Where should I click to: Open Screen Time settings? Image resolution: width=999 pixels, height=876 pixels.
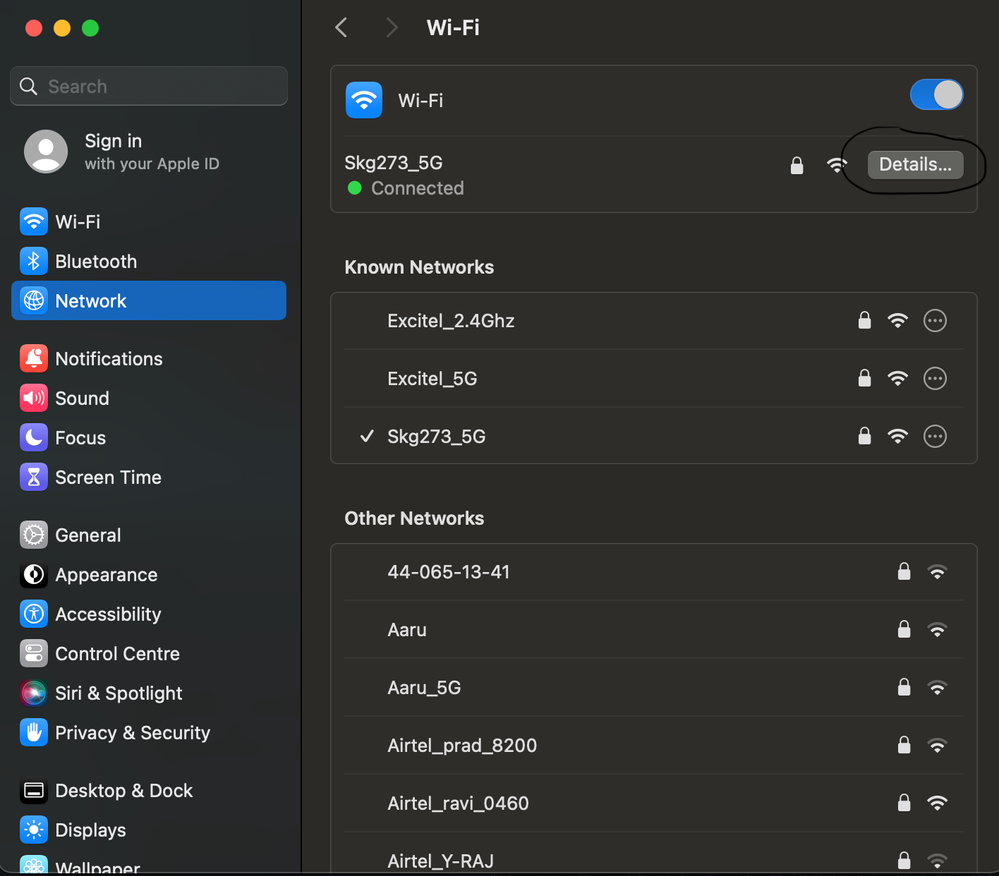pyautogui.click(x=148, y=477)
